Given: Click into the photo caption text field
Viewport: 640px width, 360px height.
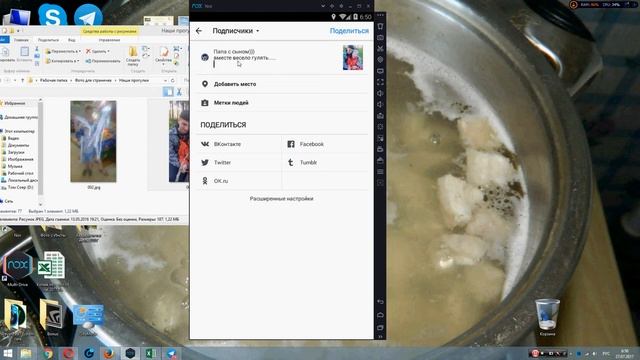Looking at the screenshot, I should pos(276,58).
